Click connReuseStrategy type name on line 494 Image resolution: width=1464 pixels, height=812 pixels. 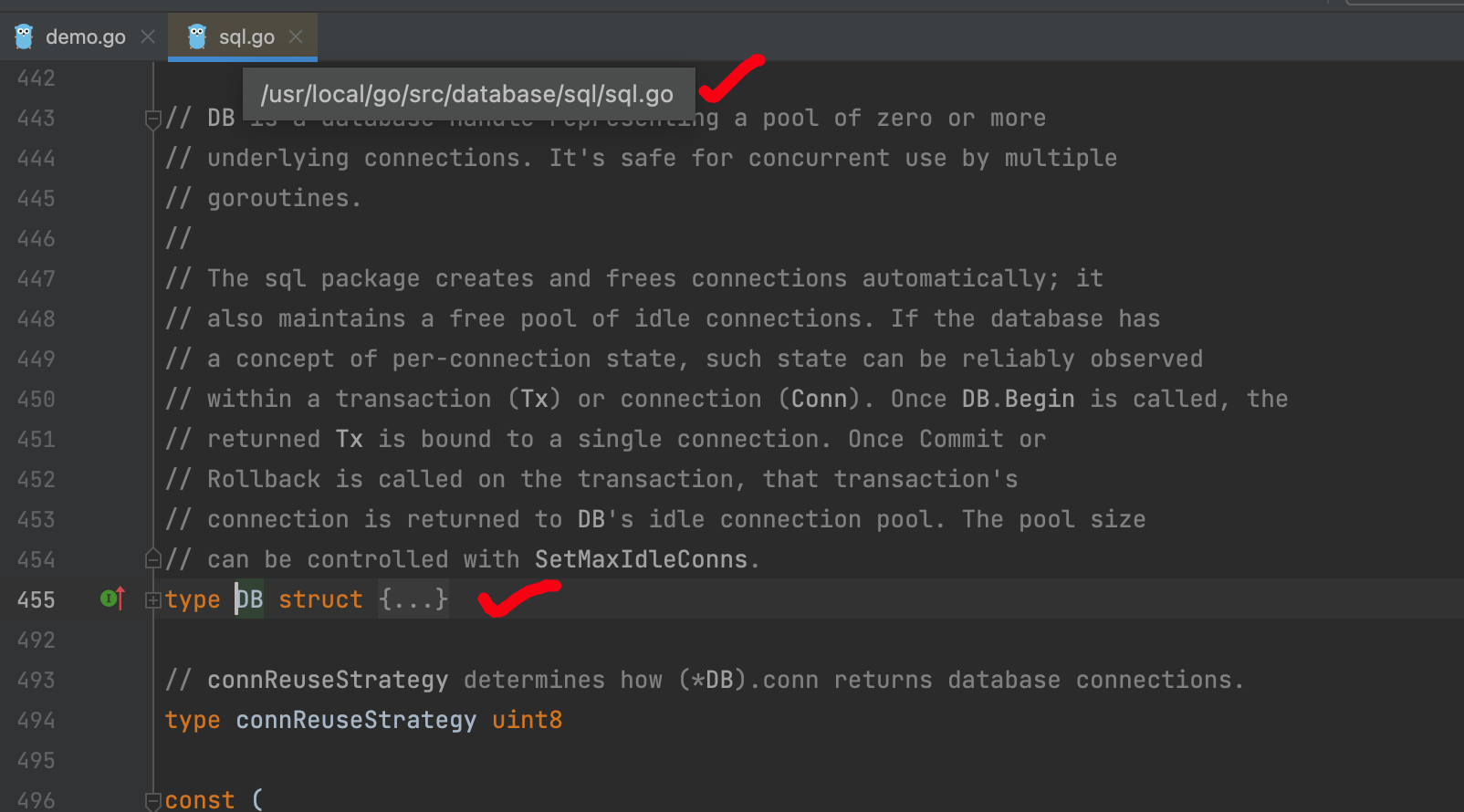pos(356,720)
